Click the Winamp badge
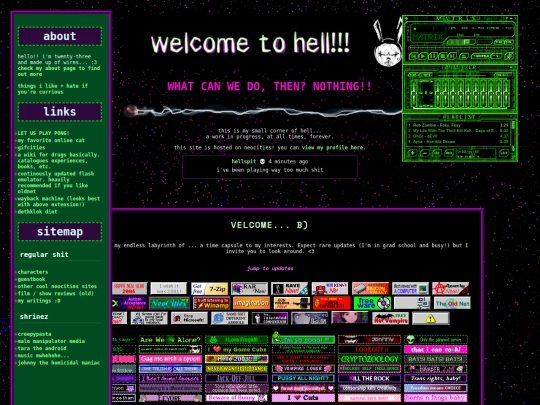Image resolution: width=540 pixels, height=405 pixels. [212, 303]
